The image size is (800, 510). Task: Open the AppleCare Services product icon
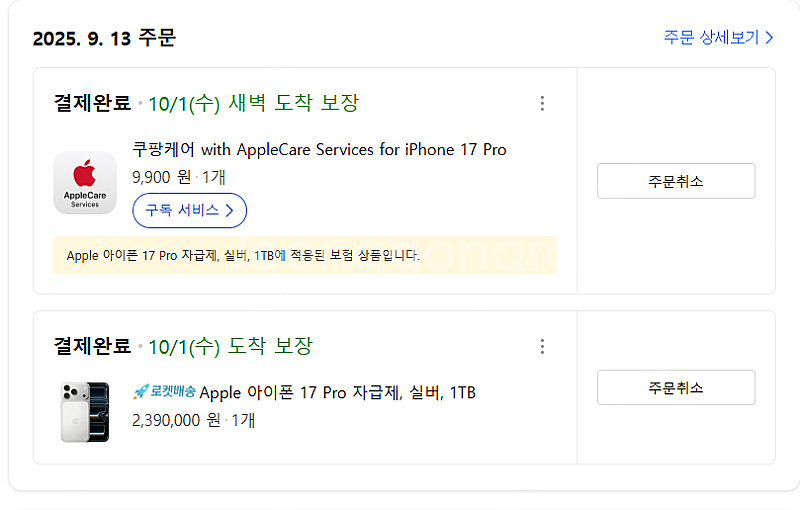tap(85, 182)
